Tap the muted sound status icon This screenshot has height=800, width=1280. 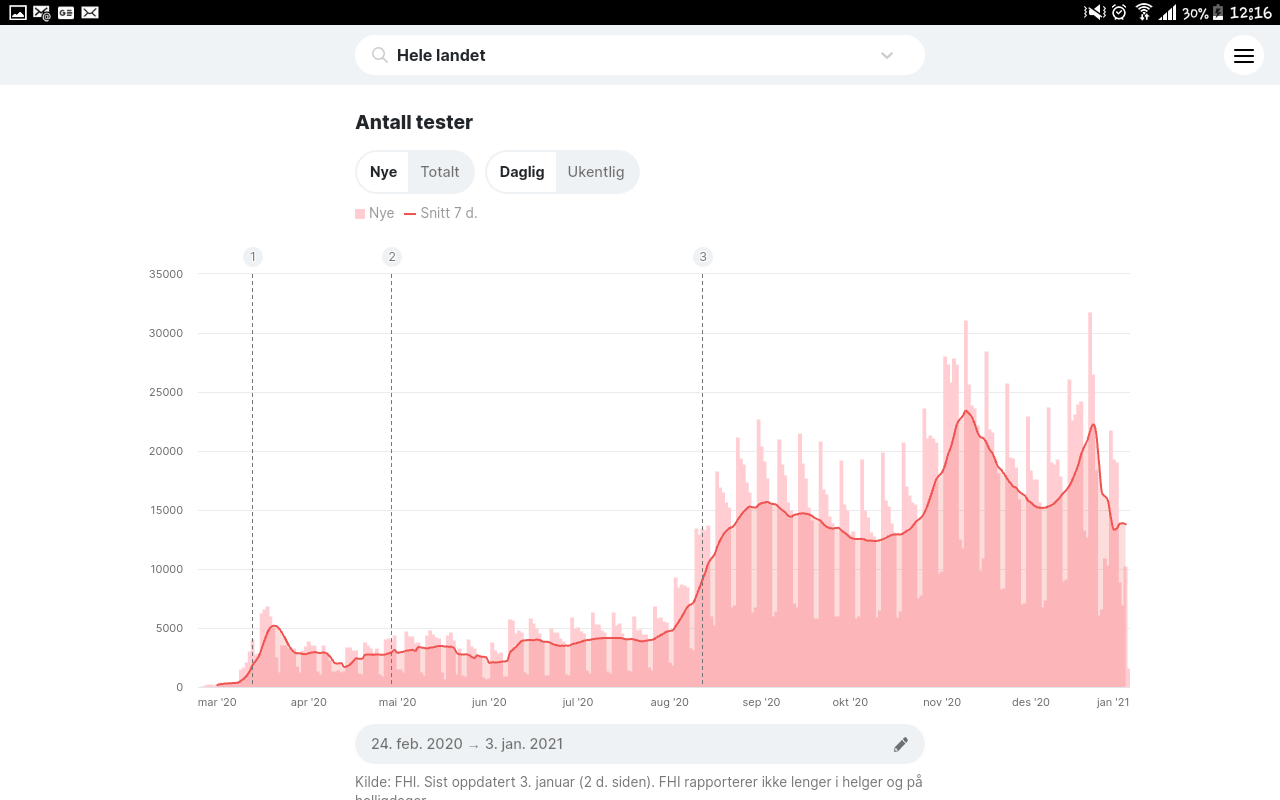coord(1094,12)
